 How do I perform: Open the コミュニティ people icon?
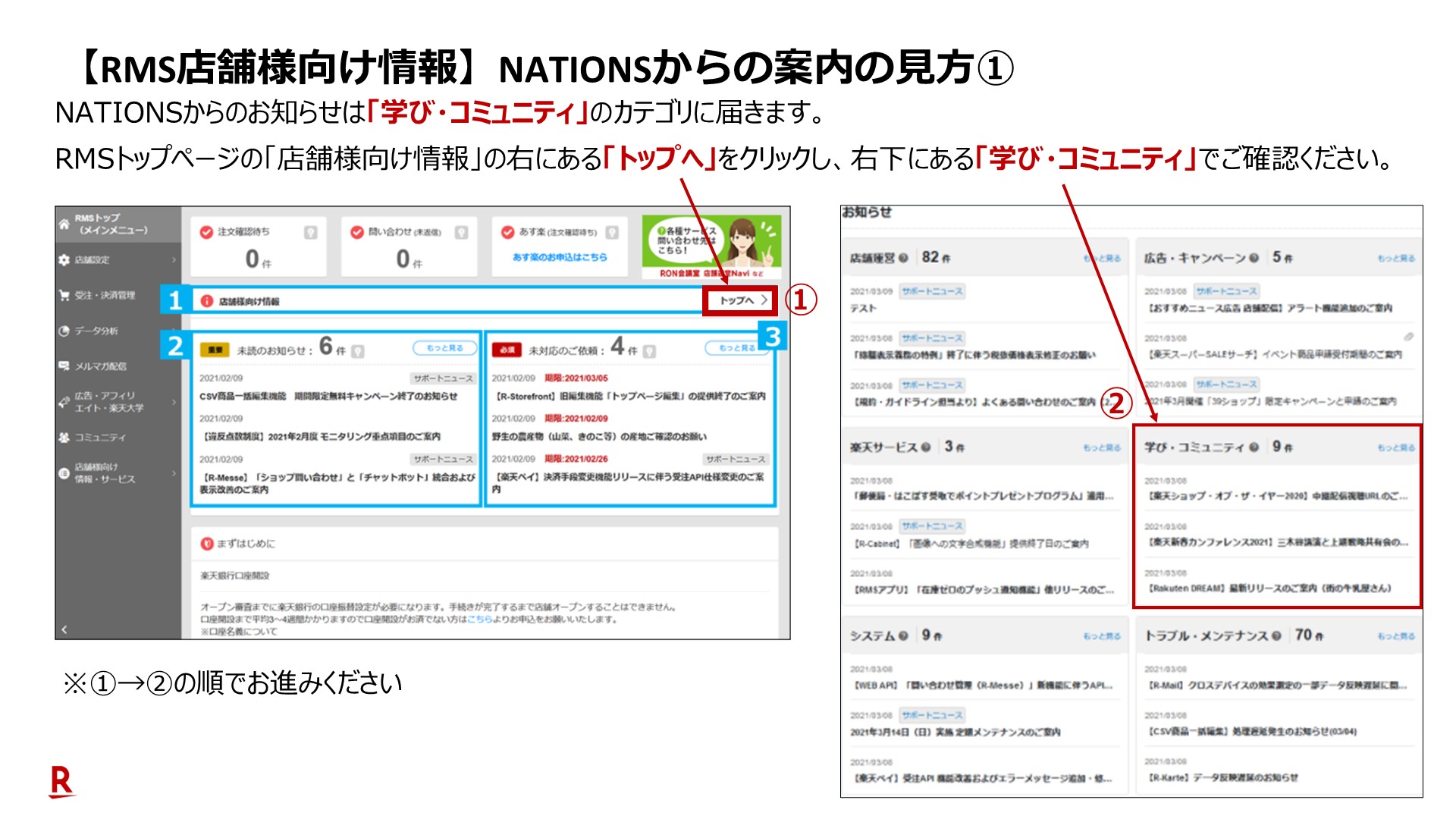click(x=64, y=438)
